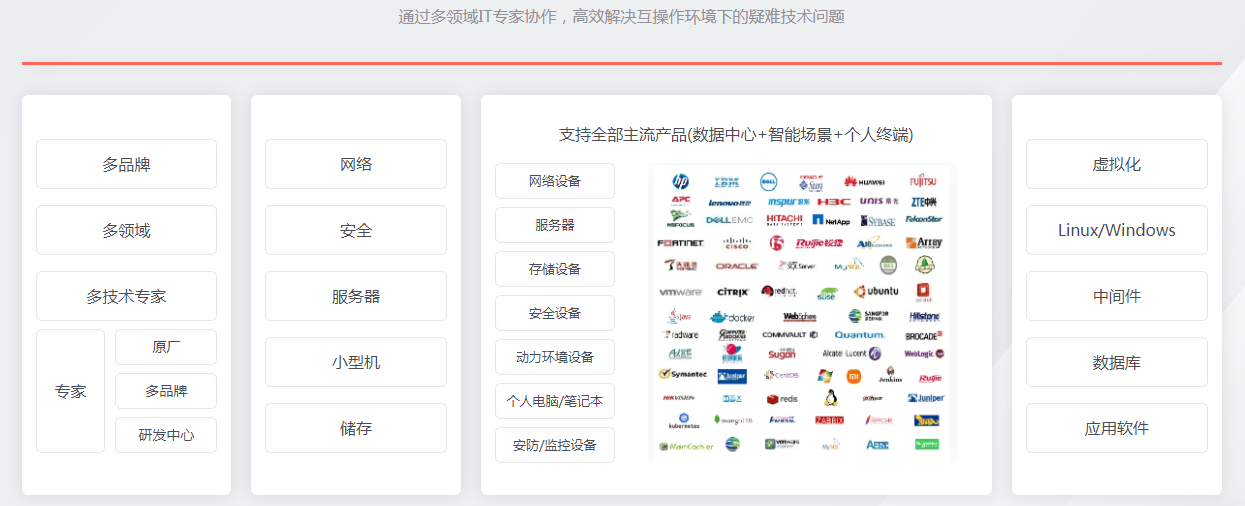Click the Lenovo logo

728,202
